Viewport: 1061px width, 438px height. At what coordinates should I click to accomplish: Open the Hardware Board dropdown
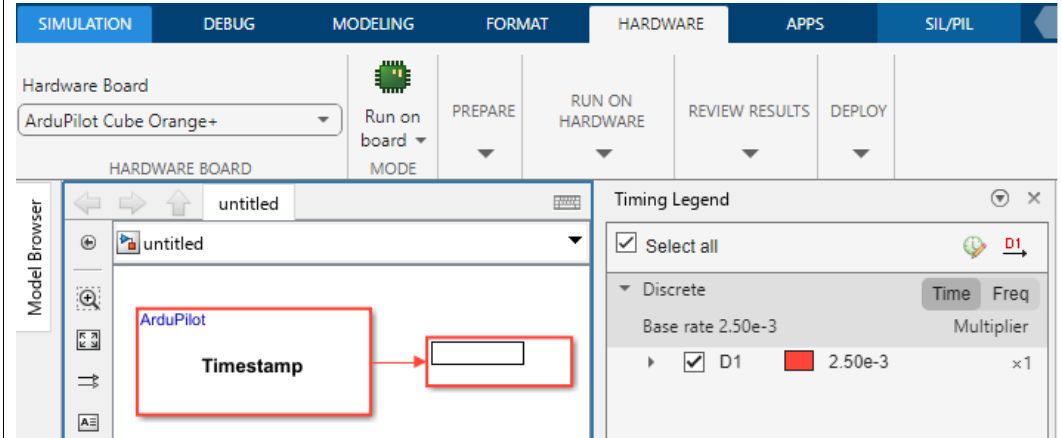323,121
